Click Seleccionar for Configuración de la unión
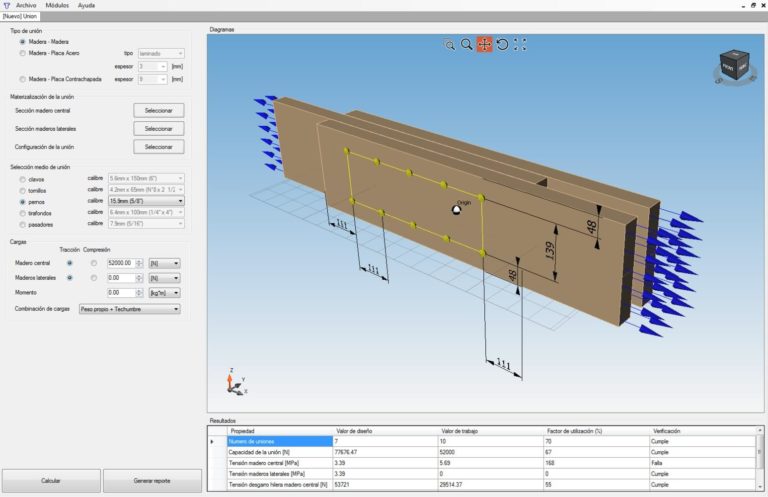768x497 pixels. (x=159, y=147)
